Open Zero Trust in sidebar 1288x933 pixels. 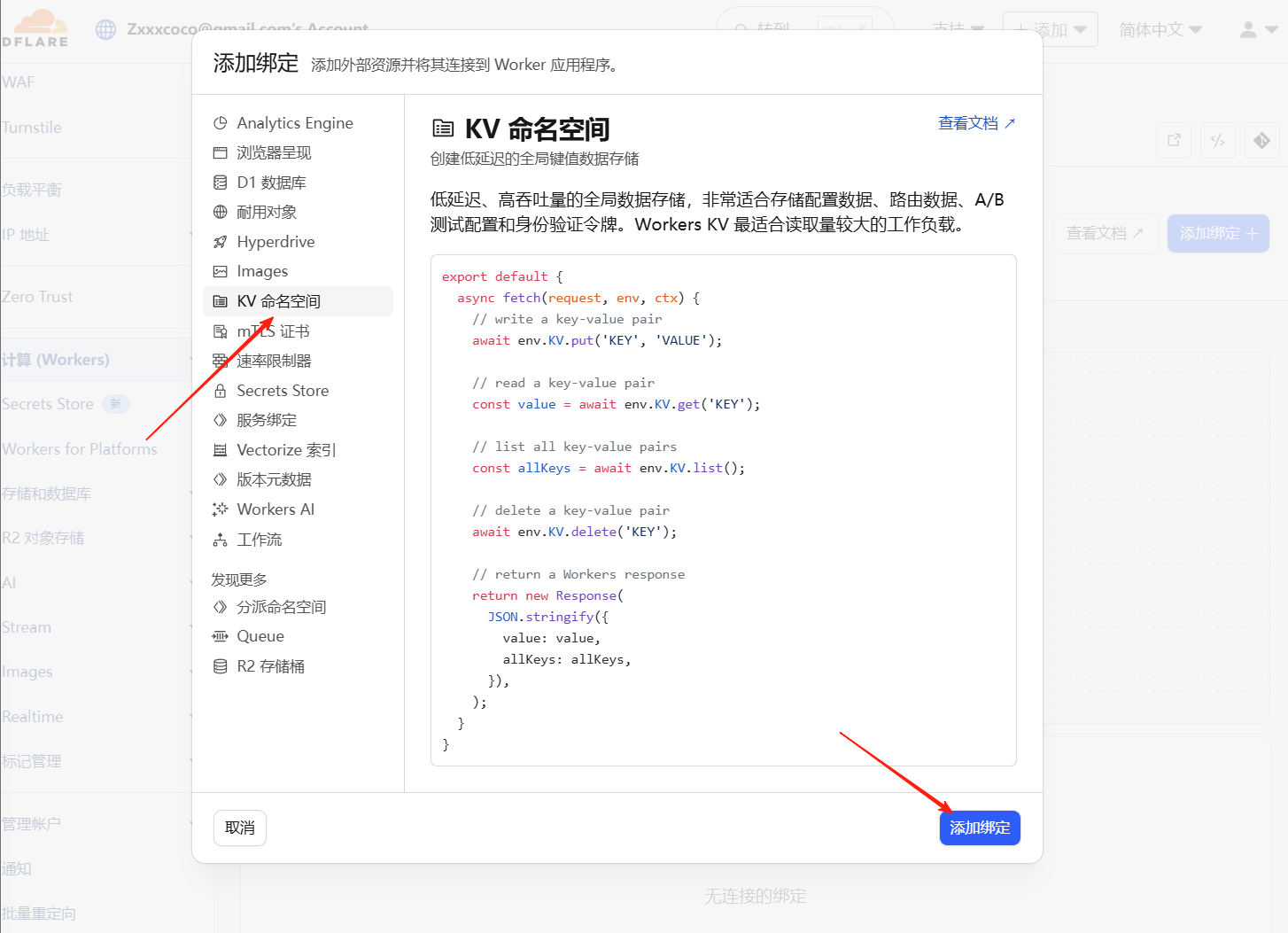pos(37,297)
